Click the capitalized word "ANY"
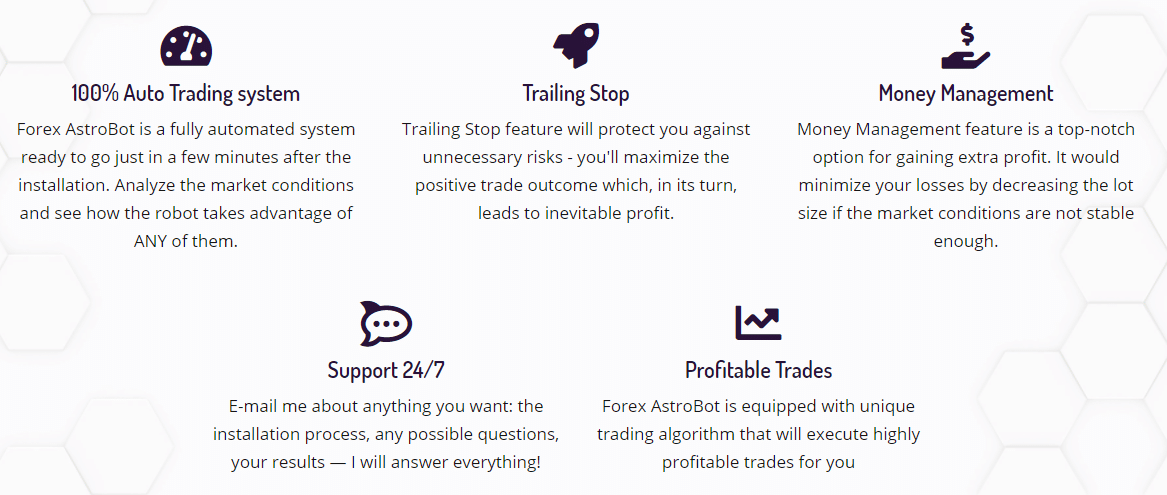 (x=153, y=242)
